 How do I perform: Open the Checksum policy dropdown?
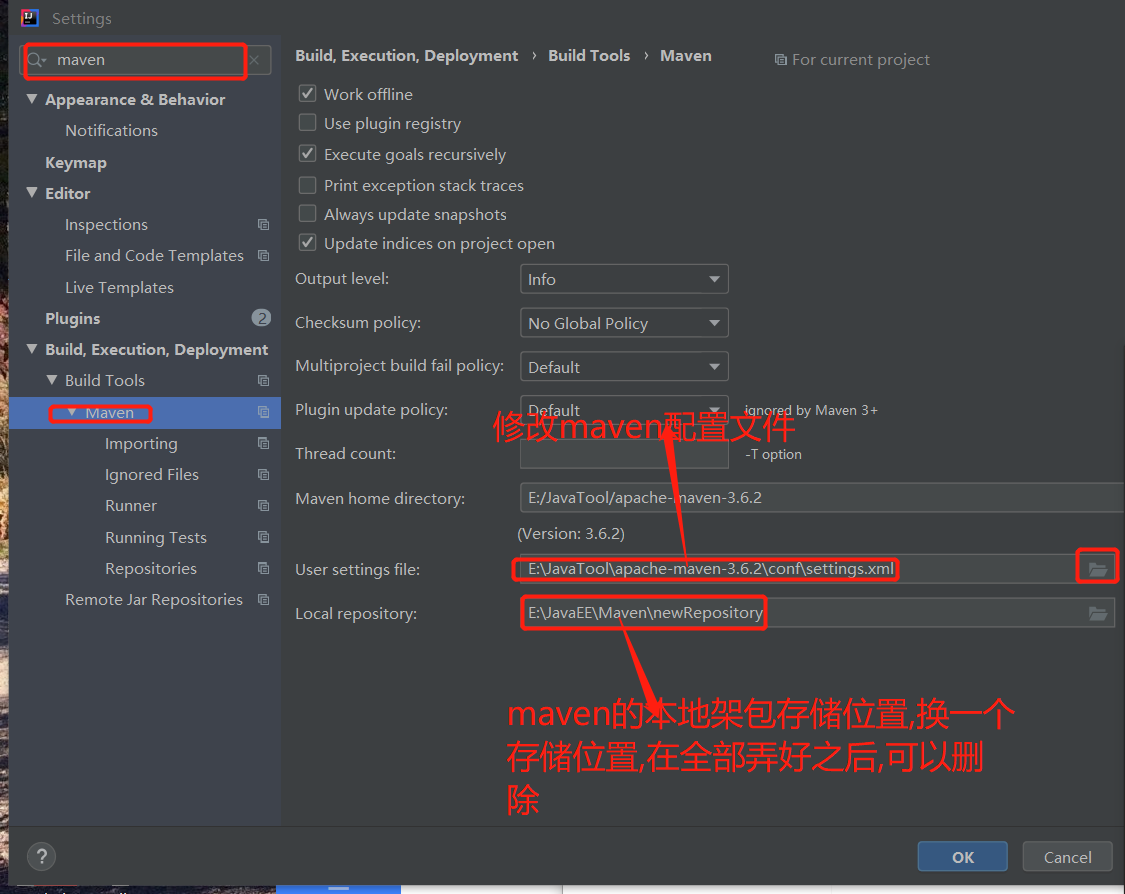tap(624, 323)
